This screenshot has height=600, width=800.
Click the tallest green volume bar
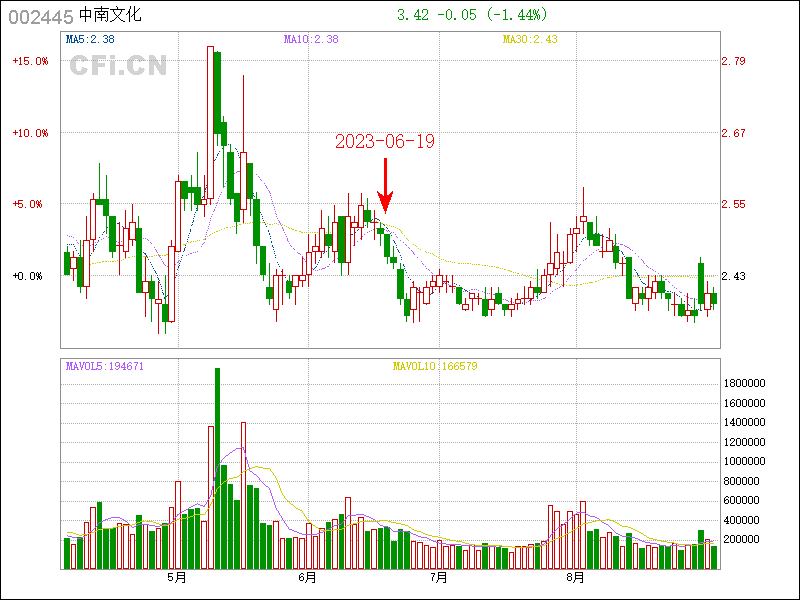(x=217, y=468)
